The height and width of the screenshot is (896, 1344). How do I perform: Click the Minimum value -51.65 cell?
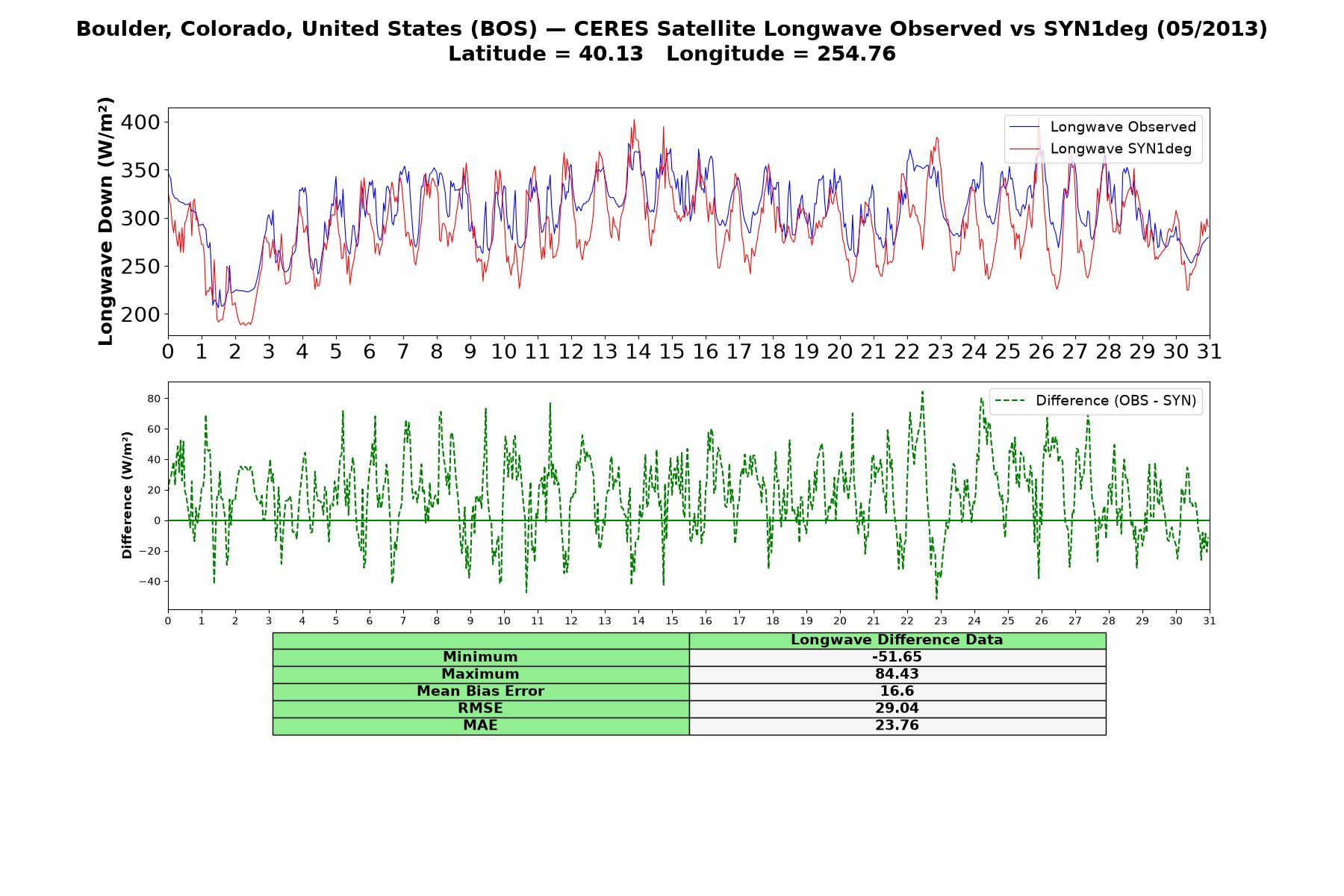coord(897,657)
